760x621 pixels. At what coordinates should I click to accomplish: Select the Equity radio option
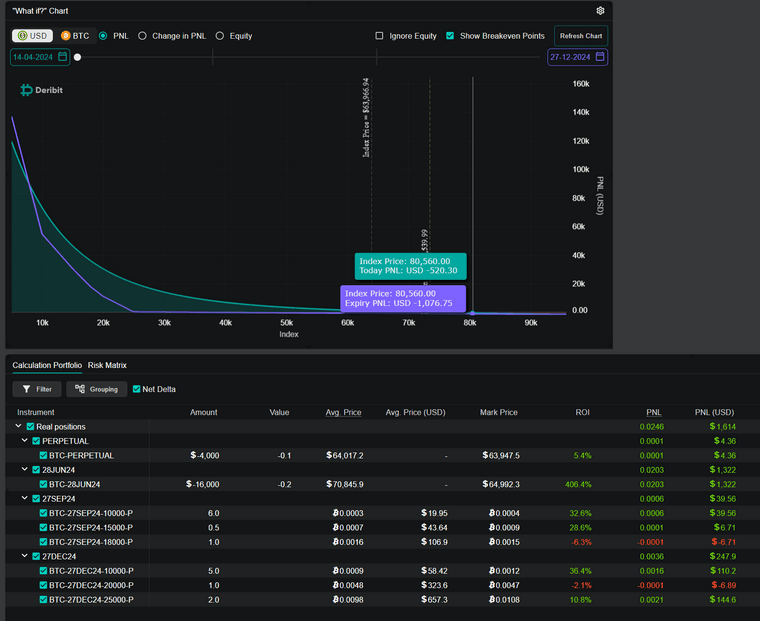tap(220, 36)
